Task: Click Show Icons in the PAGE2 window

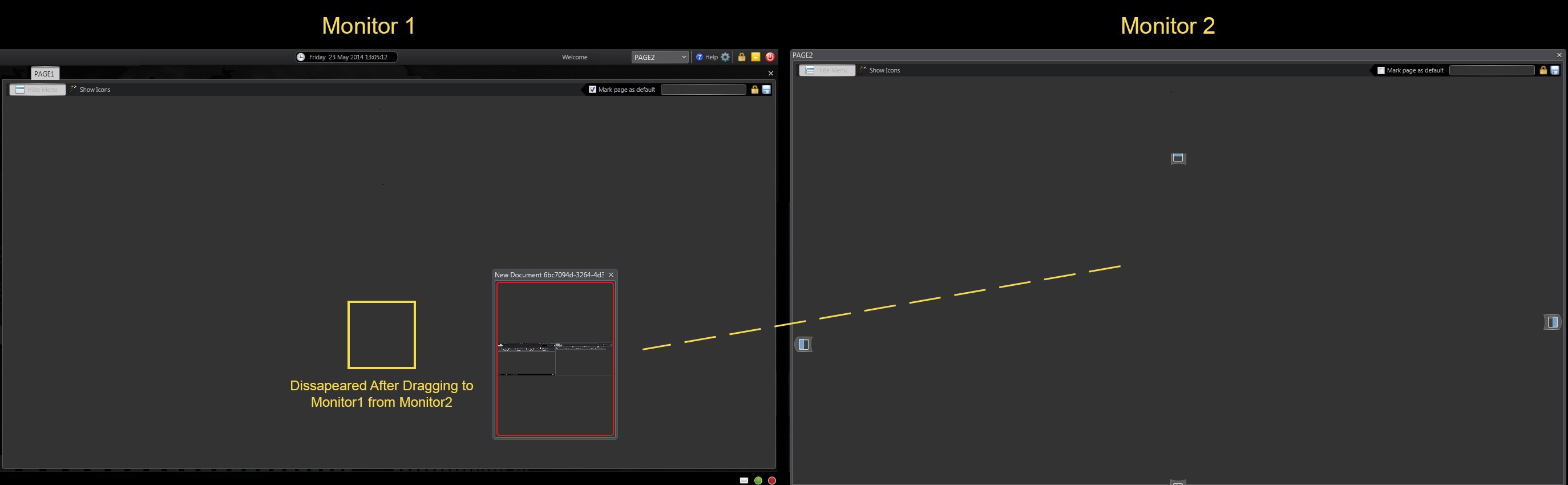Action: tap(879, 70)
